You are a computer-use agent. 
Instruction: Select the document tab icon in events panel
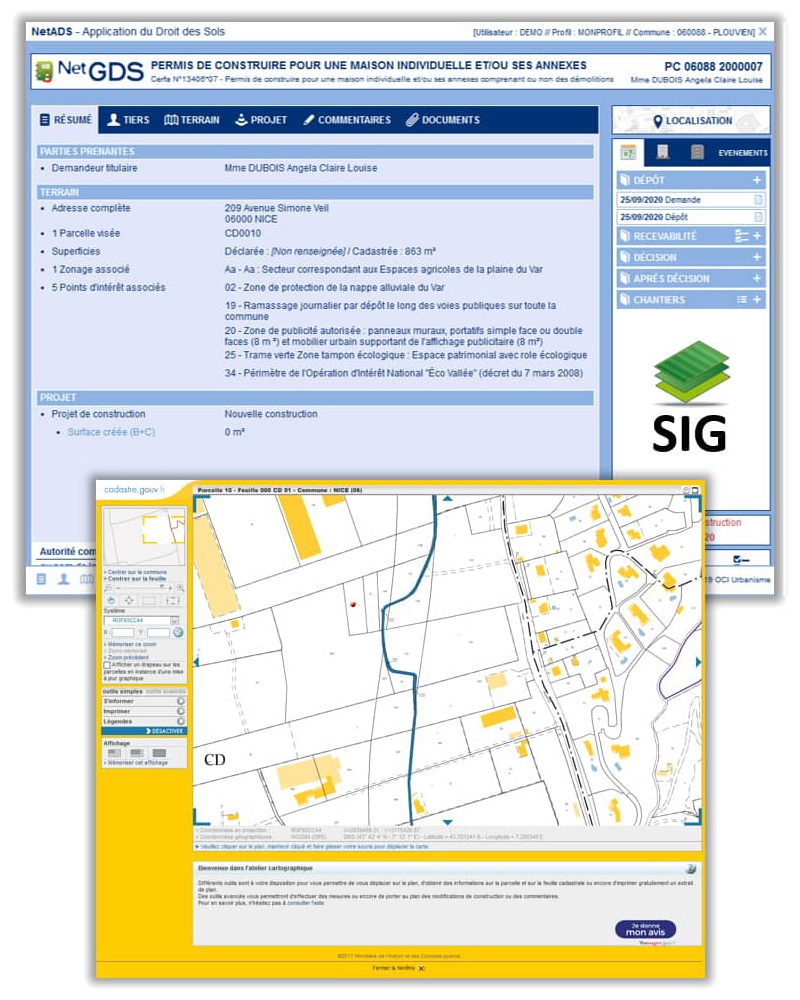coord(663,152)
